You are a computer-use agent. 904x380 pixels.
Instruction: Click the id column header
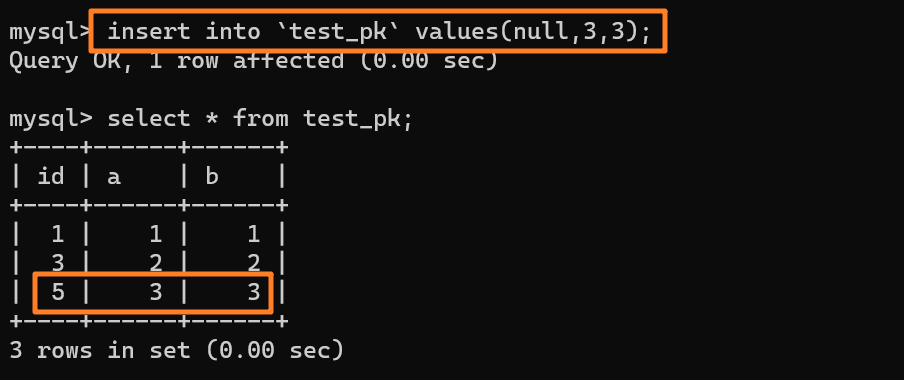(51, 176)
